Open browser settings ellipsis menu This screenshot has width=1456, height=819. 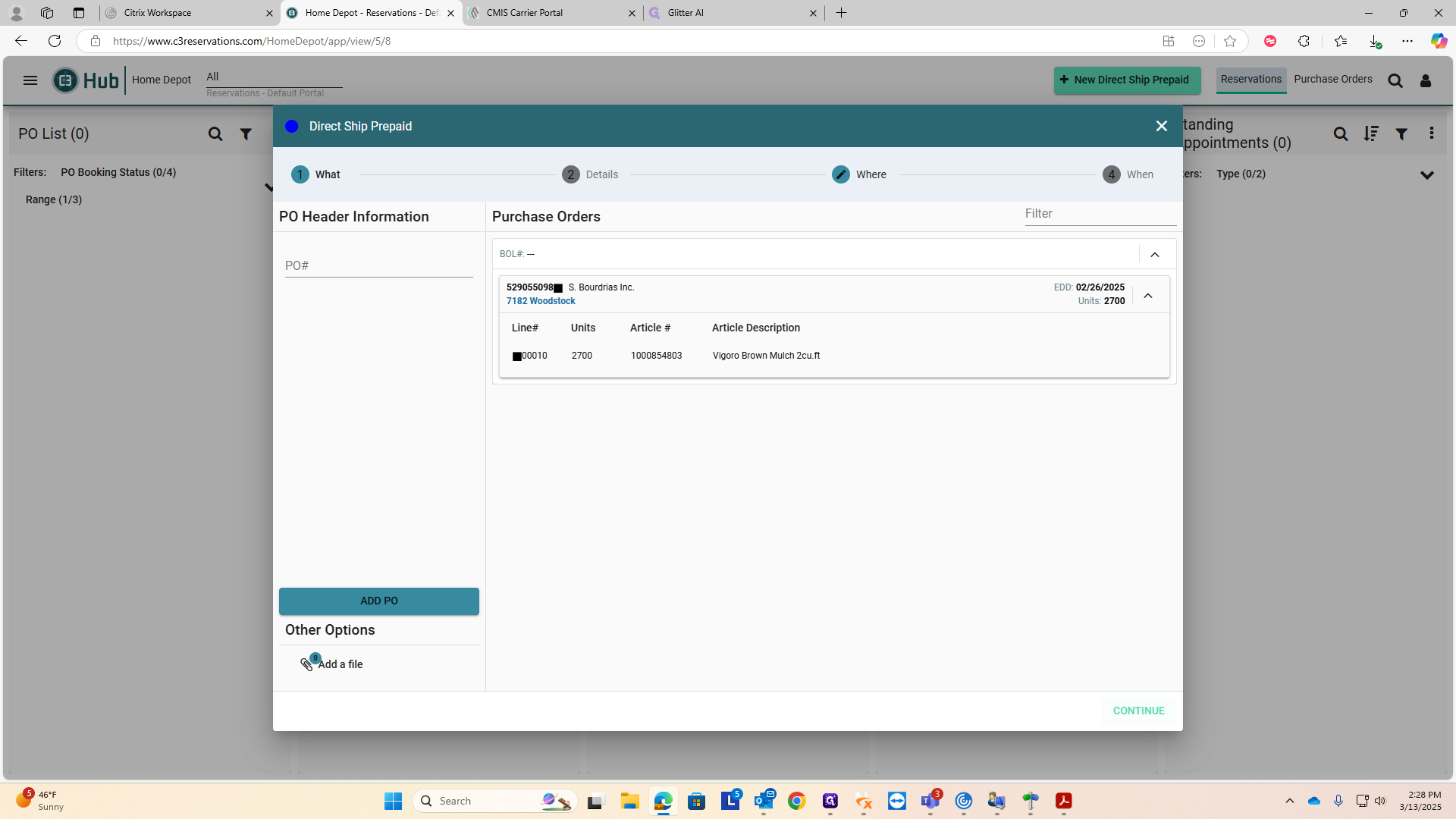pos(1407,41)
